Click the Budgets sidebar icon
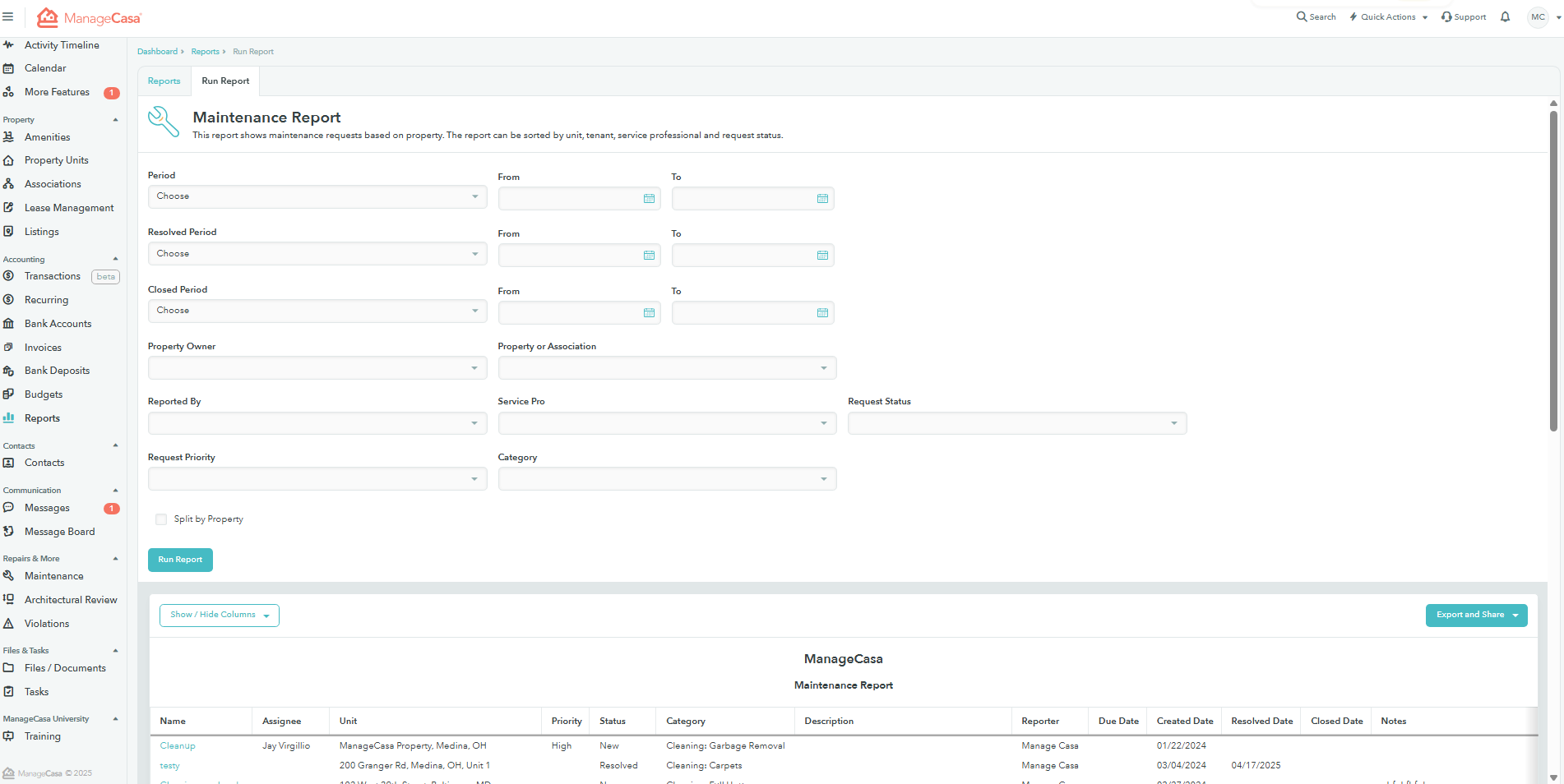This screenshot has width=1564, height=784. [x=8, y=394]
